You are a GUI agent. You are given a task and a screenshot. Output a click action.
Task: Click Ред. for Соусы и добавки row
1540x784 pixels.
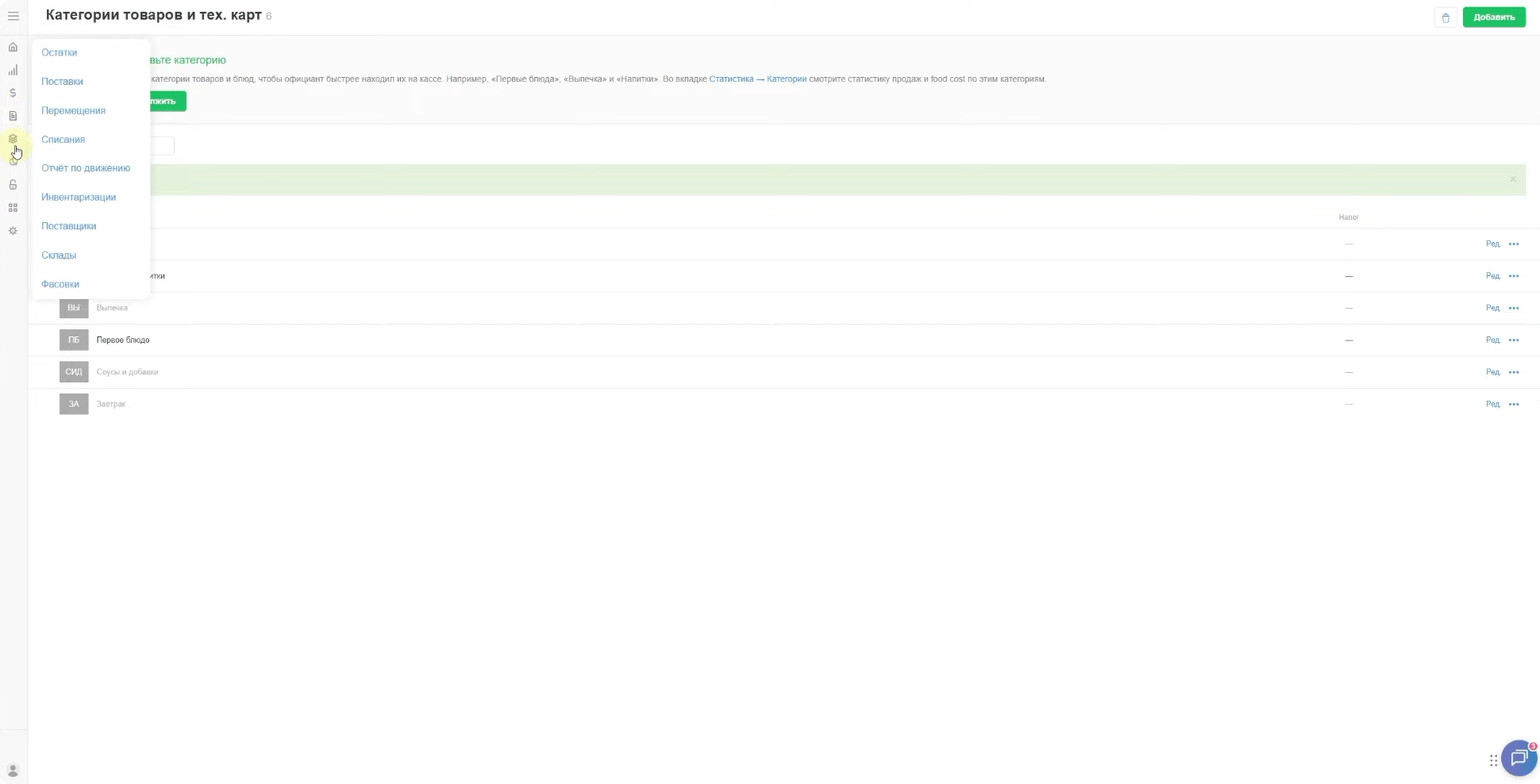coord(1492,372)
